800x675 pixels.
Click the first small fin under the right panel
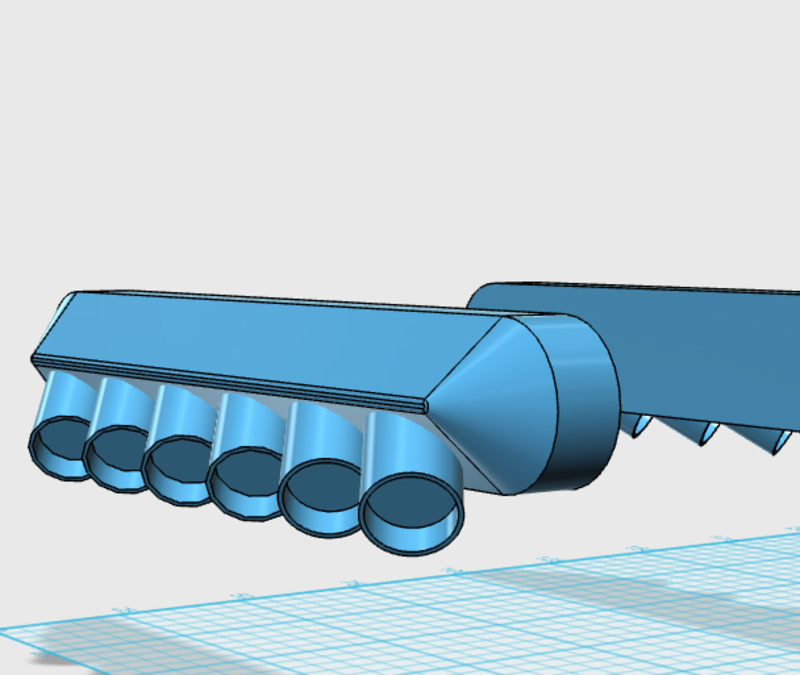point(640,428)
